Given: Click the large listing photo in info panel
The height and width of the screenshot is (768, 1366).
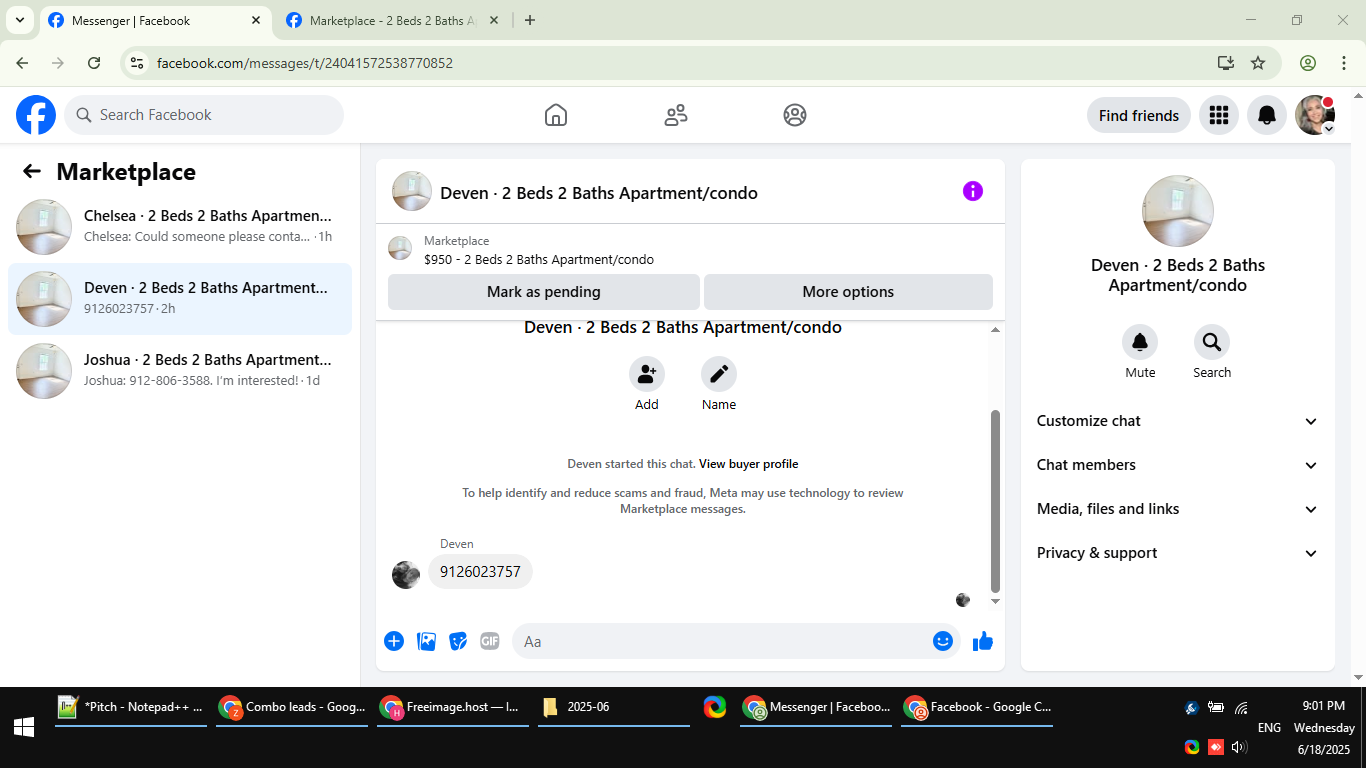Looking at the screenshot, I should click(x=1178, y=211).
